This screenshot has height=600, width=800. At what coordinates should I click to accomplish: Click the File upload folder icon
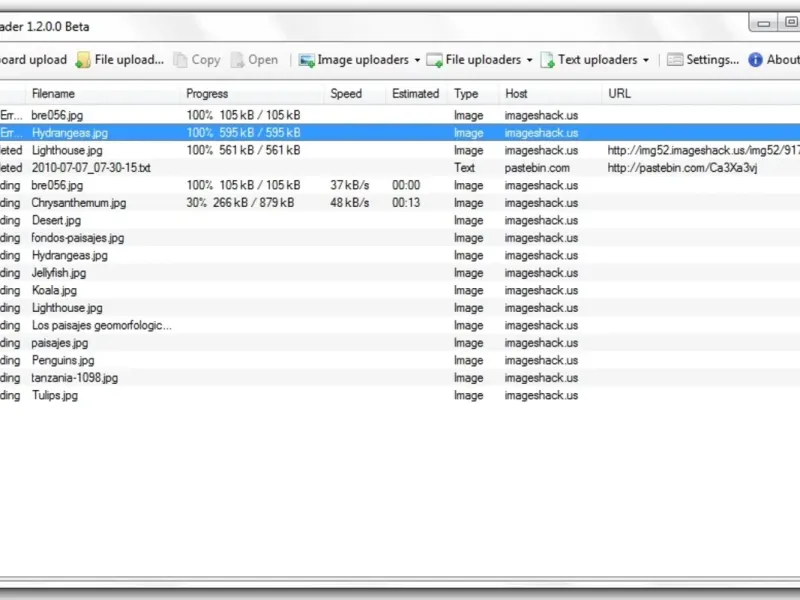click(x=83, y=60)
